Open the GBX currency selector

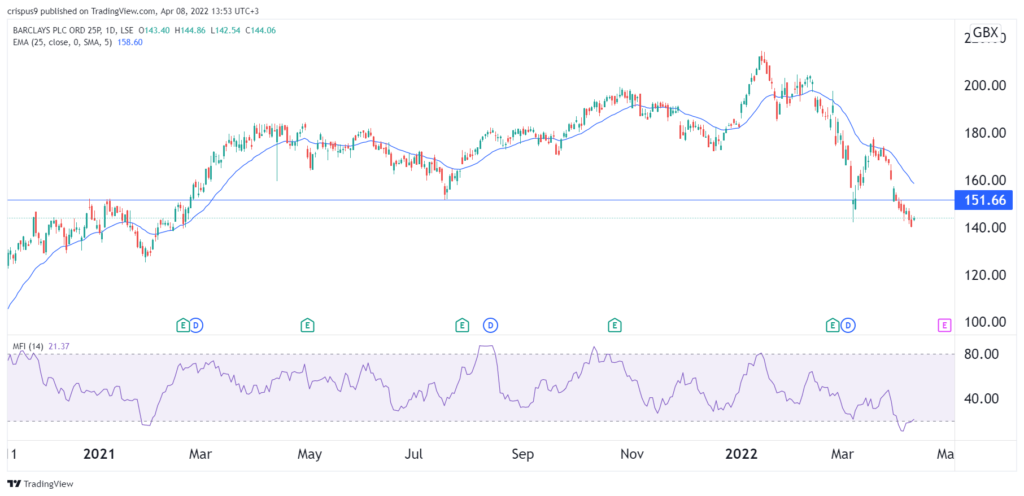click(985, 32)
